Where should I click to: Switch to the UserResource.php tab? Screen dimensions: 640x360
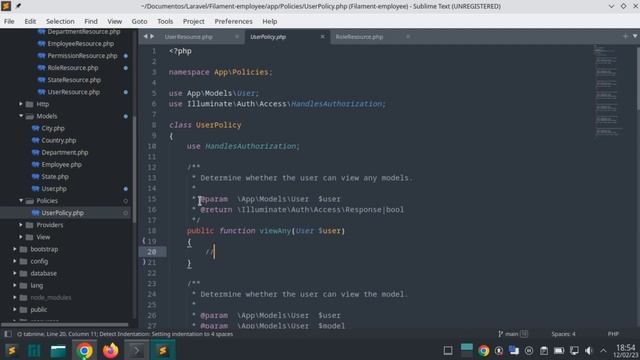click(x=189, y=37)
